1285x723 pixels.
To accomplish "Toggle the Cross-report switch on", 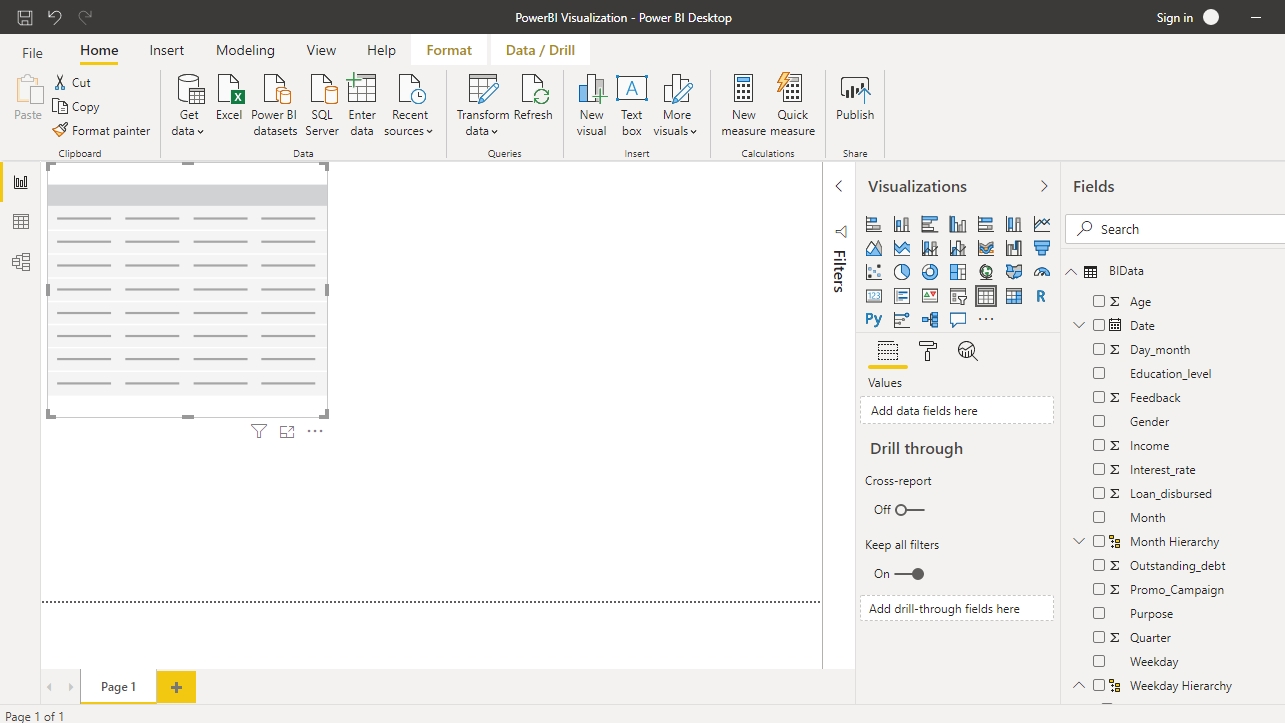I will (x=909, y=510).
